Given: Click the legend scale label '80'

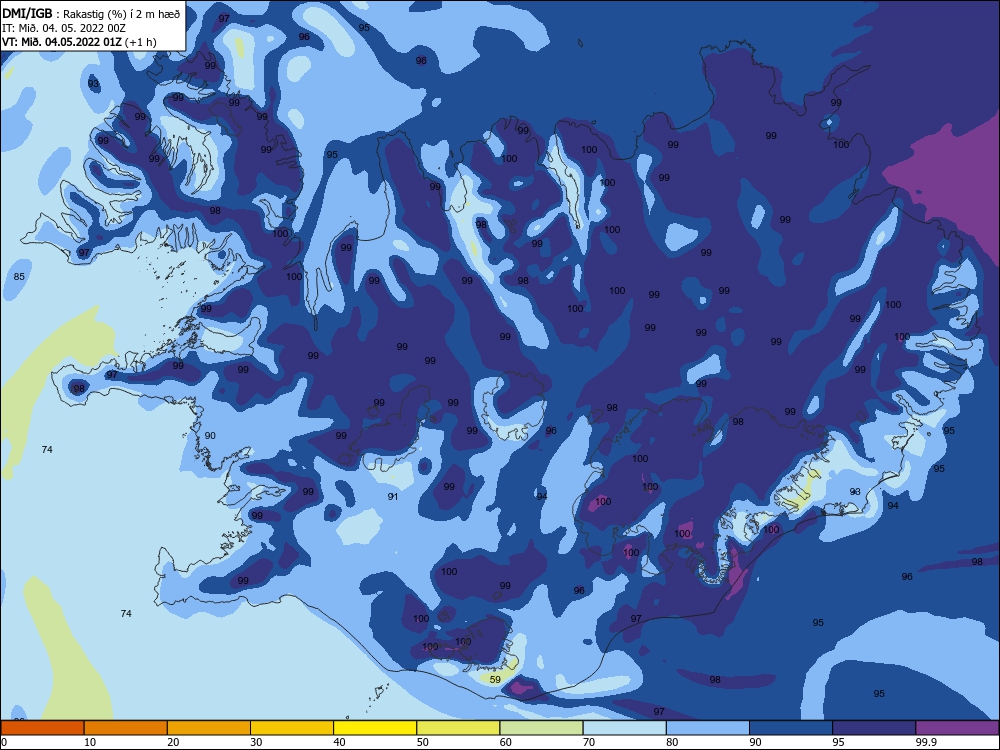Looking at the screenshot, I should click(x=673, y=742).
